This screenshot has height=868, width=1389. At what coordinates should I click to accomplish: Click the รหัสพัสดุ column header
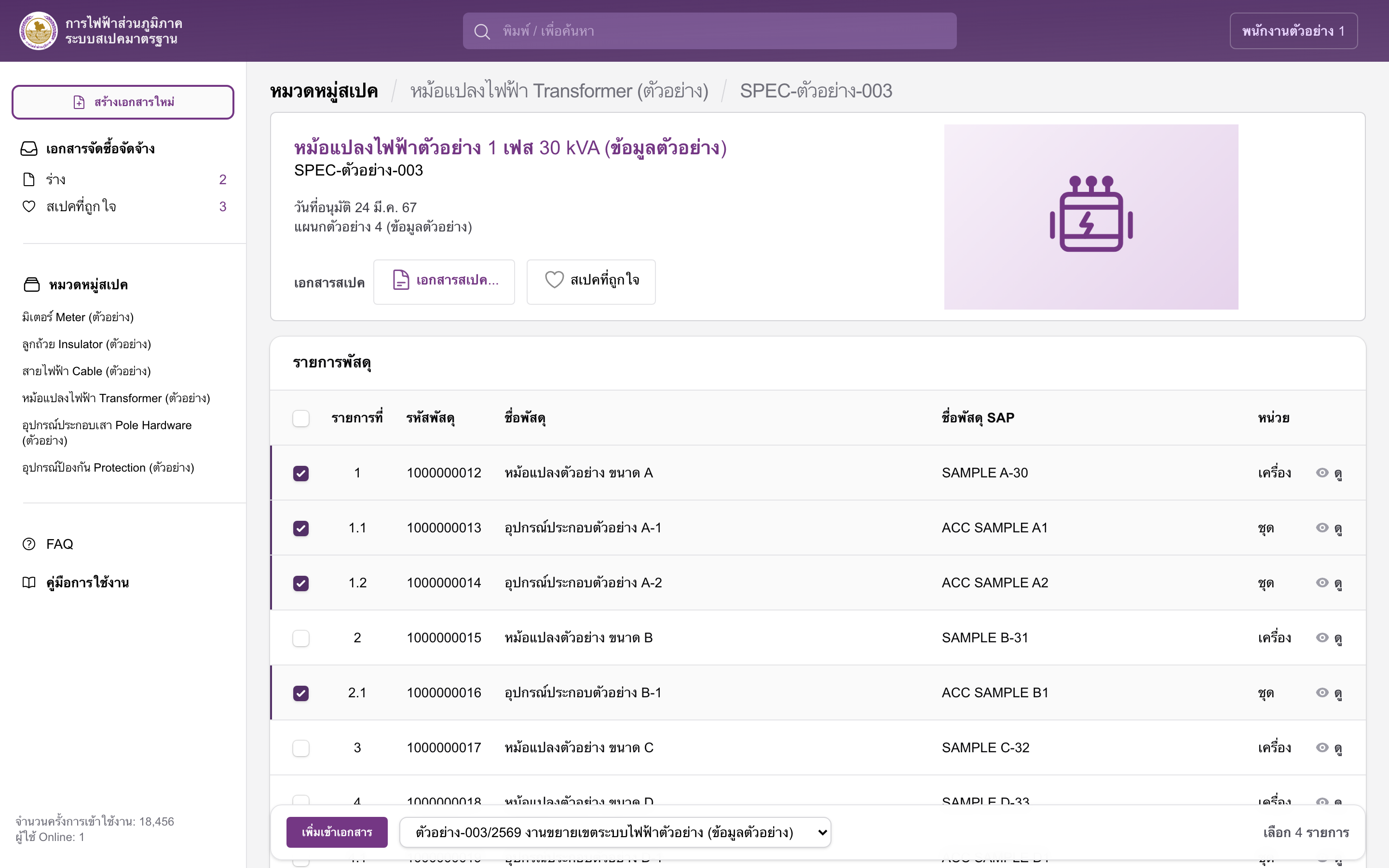(431, 419)
